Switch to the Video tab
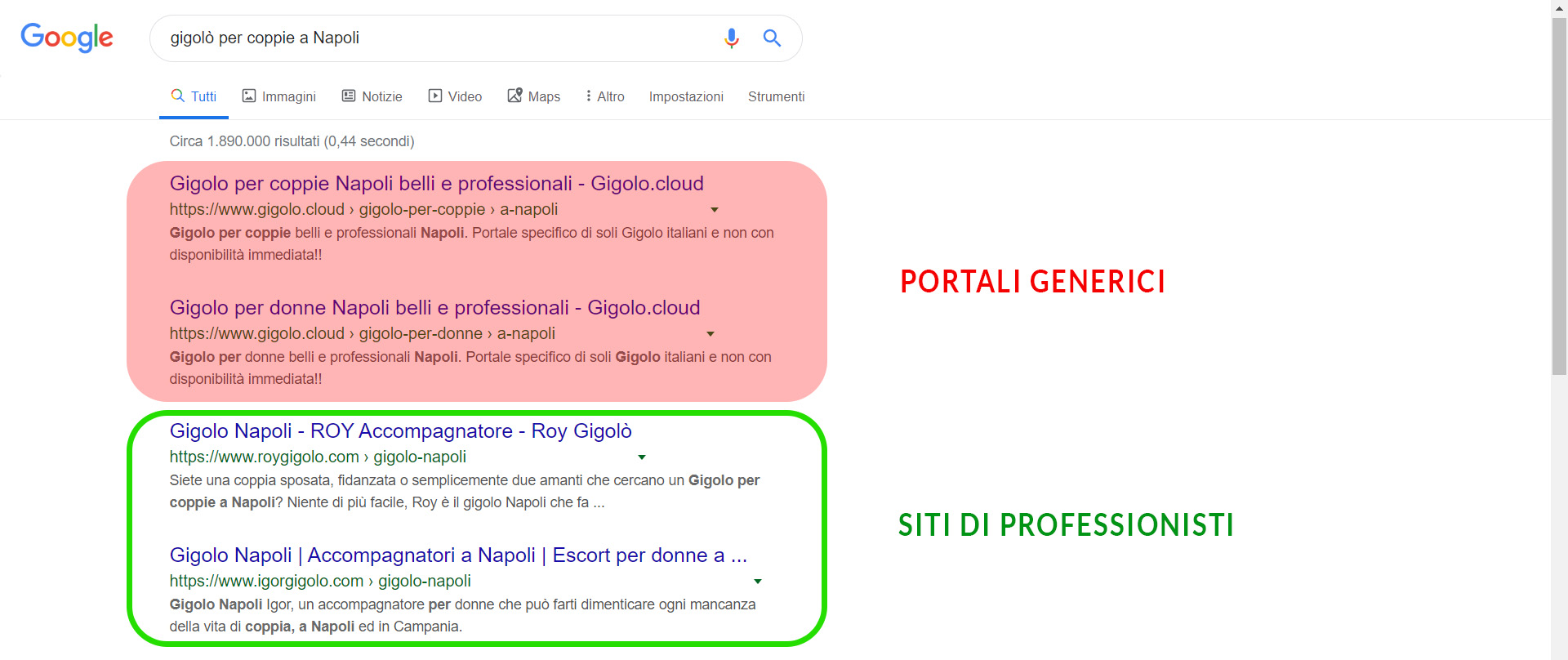This screenshot has height=660, width=1568. (455, 96)
